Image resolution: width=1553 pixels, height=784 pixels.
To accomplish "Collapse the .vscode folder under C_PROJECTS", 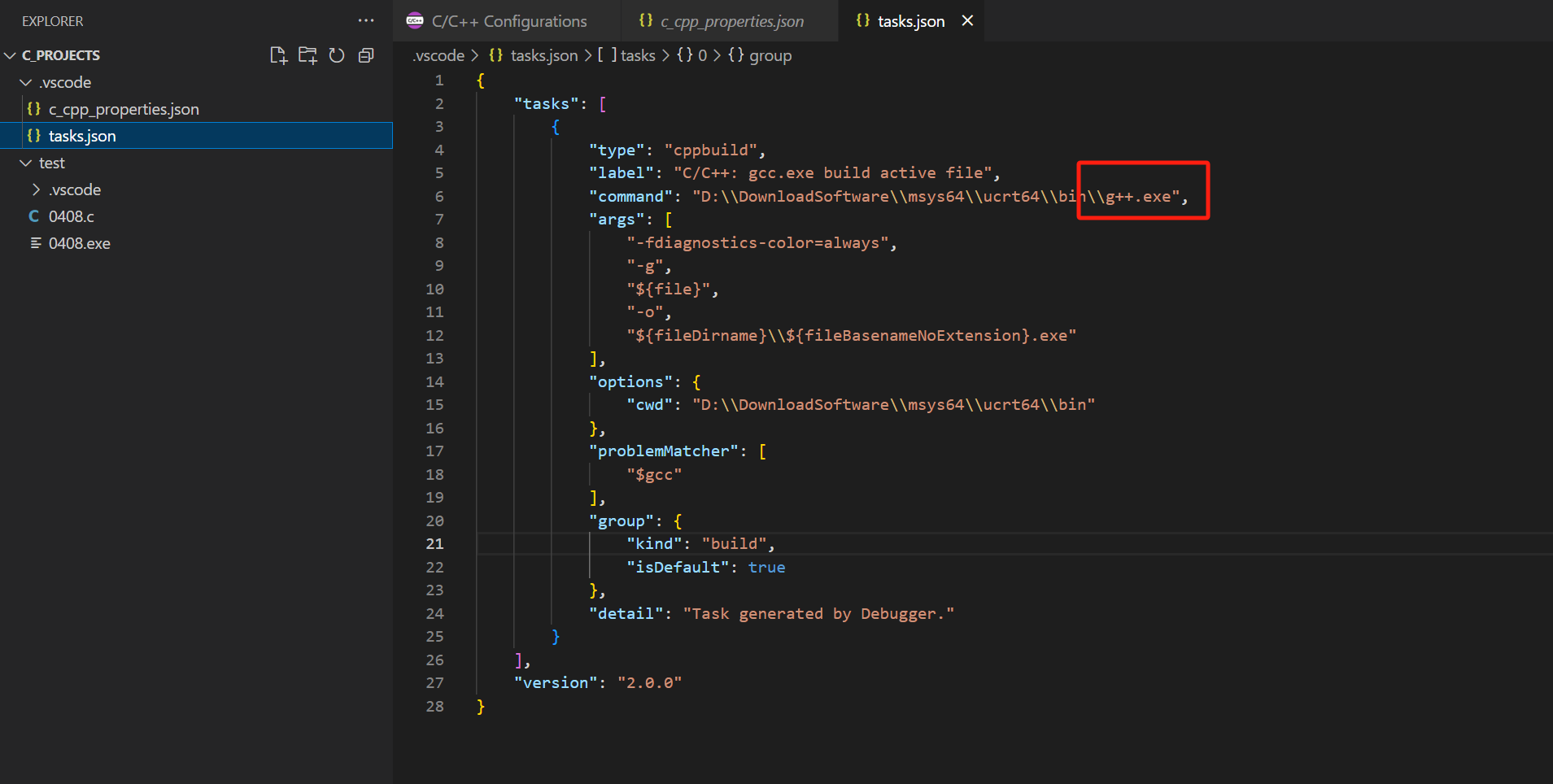I will 24,82.
